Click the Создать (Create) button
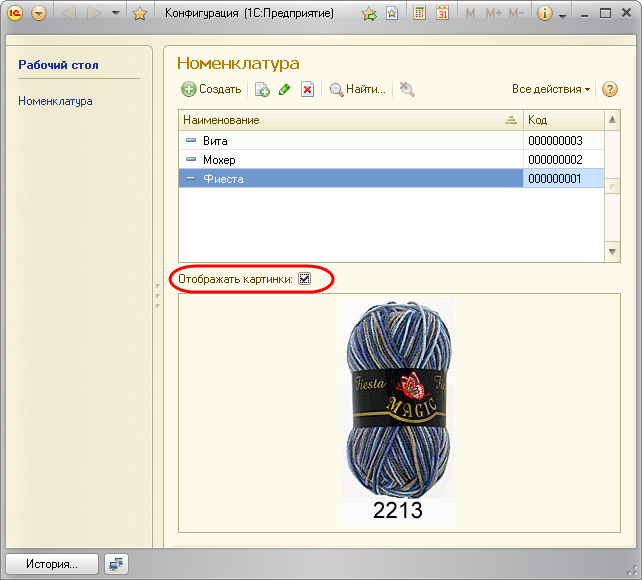This screenshot has height=580, width=642. point(211,89)
